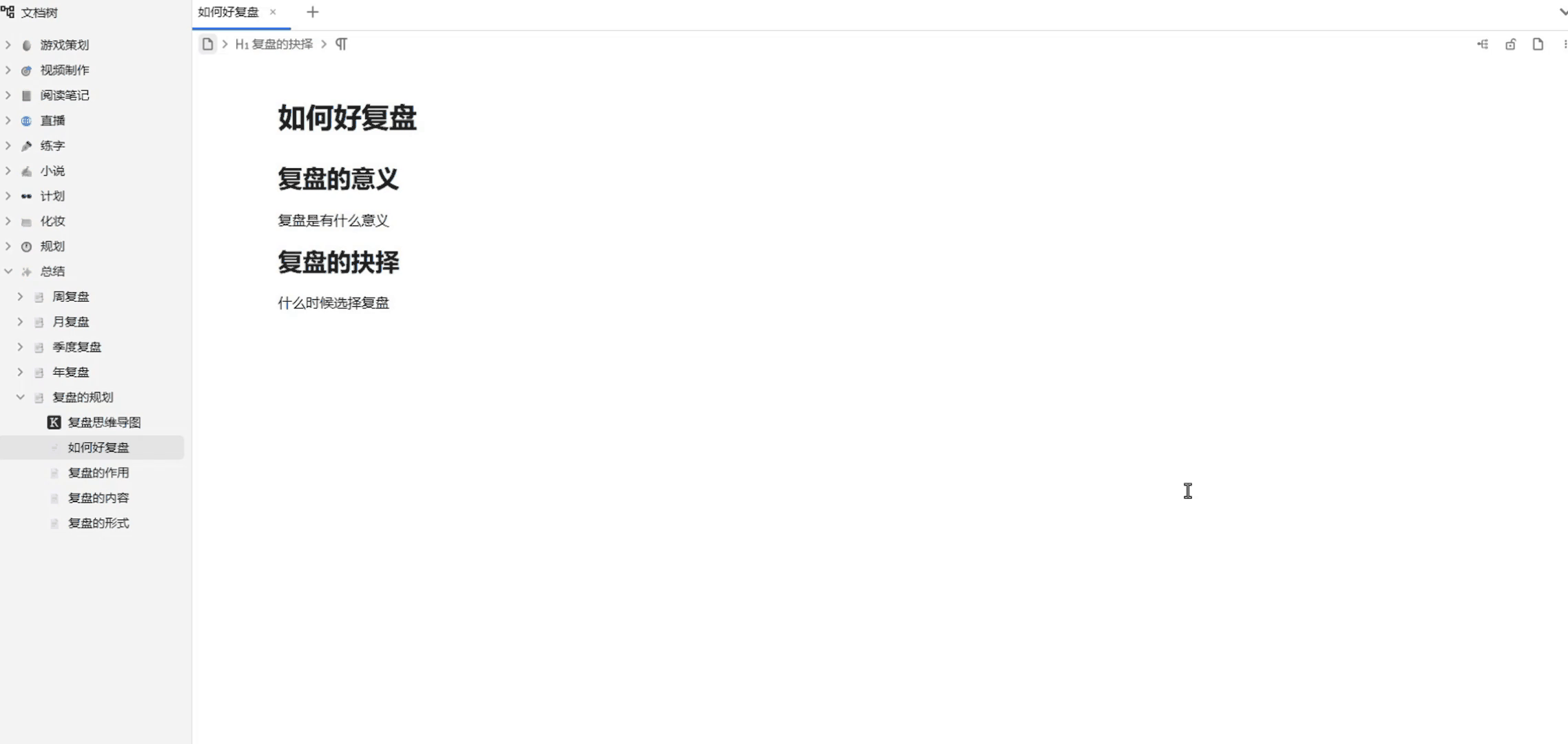Toggle the document edit lock icon
1568x744 pixels.
click(x=1510, y=45)
